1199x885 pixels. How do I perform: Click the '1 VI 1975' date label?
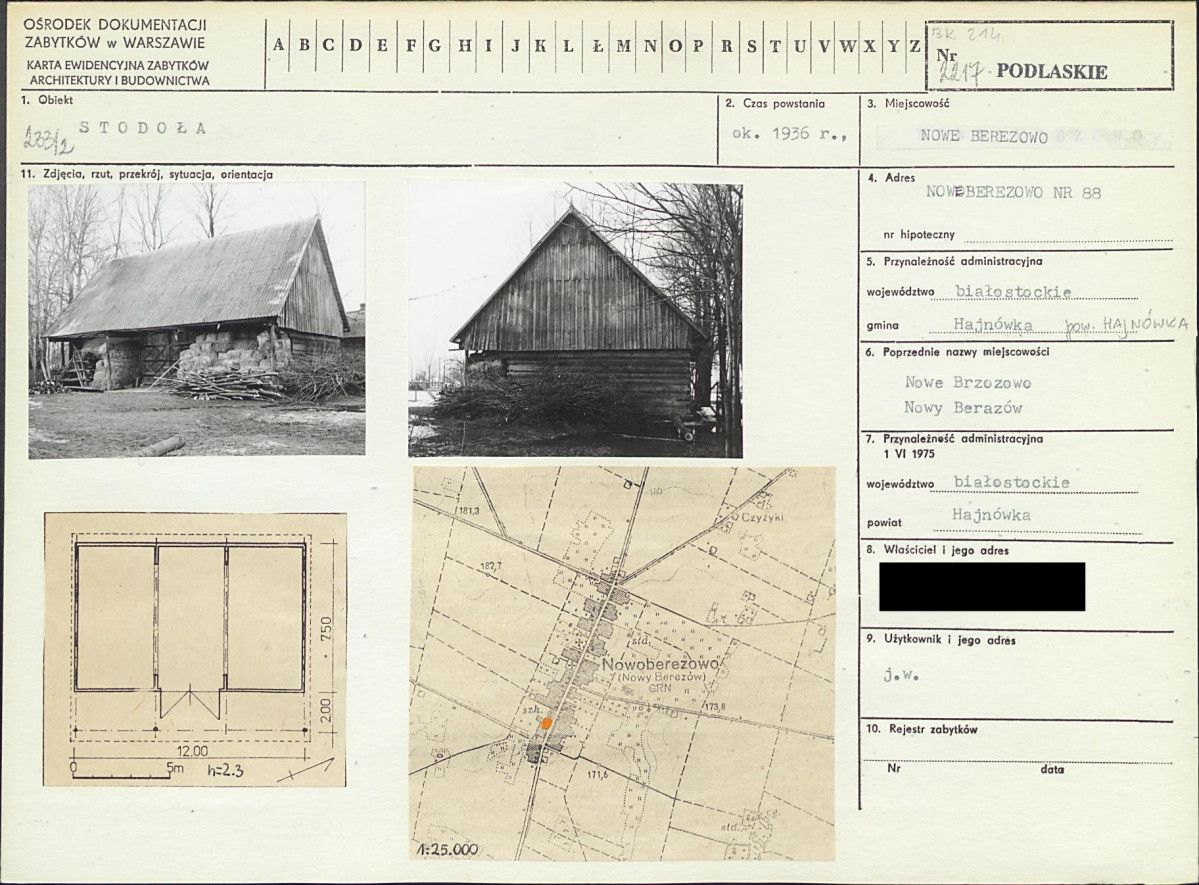click(x=909, y=454)
